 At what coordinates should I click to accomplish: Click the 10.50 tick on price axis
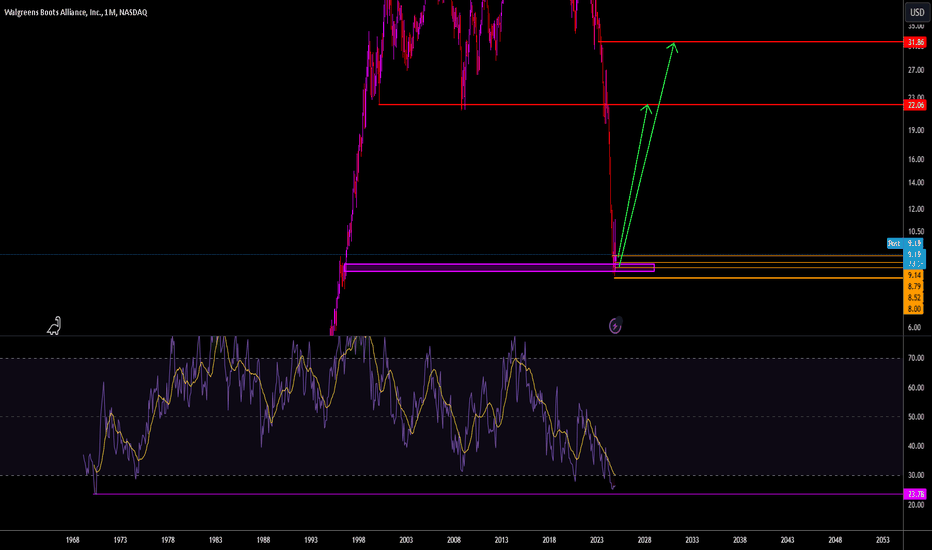click(x=916, y=232)
